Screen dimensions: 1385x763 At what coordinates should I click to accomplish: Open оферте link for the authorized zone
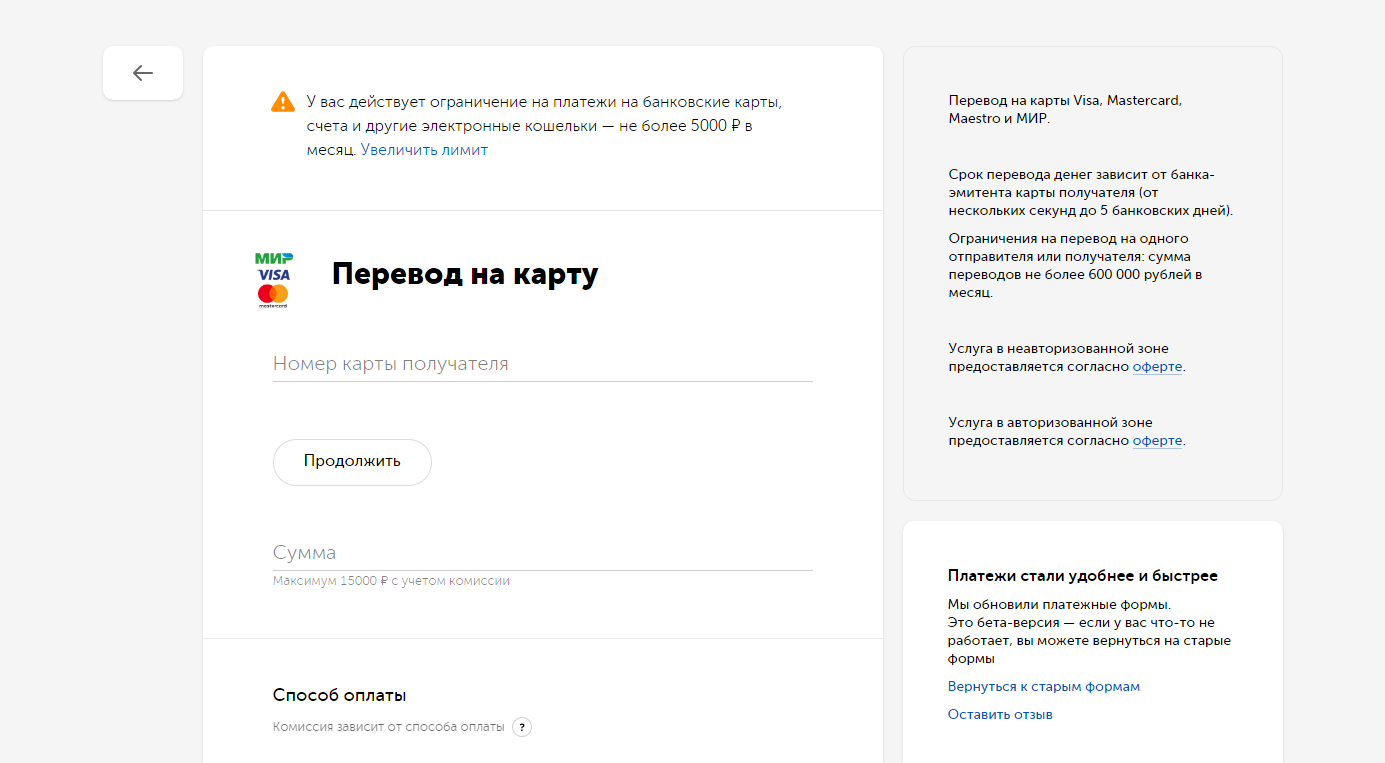click(x=1157, y=440)
